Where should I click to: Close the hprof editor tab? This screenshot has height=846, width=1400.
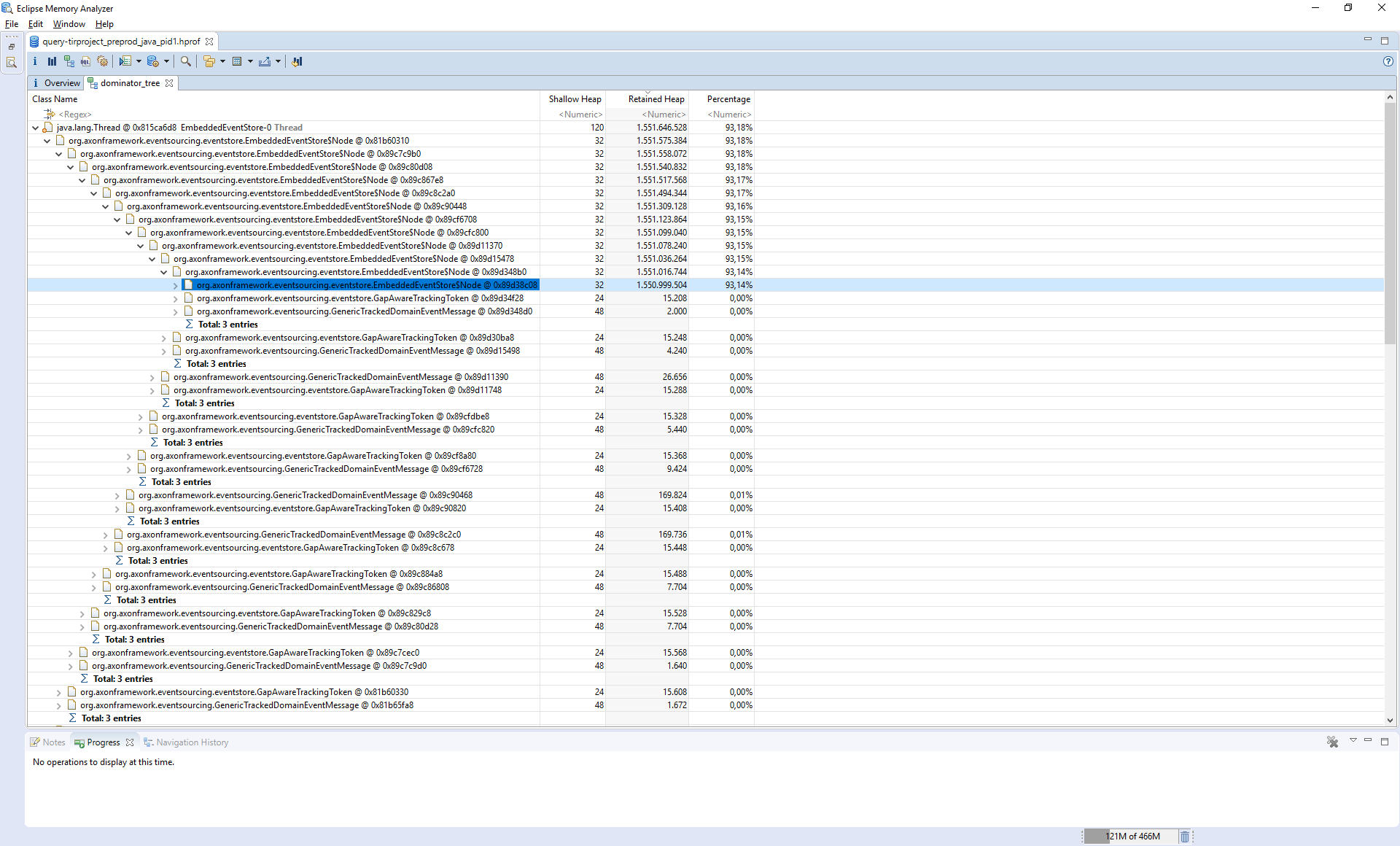[x=209, y=42]
